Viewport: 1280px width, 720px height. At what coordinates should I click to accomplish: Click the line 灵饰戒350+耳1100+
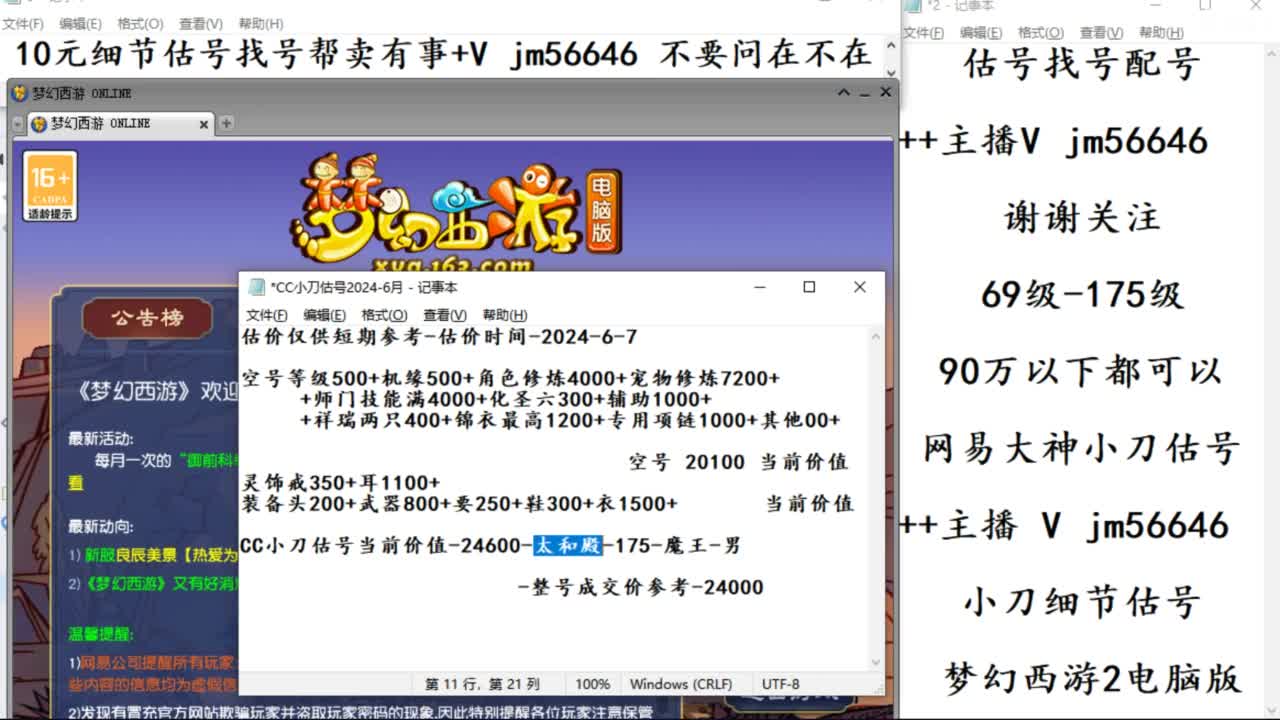[x=341, y=483]
